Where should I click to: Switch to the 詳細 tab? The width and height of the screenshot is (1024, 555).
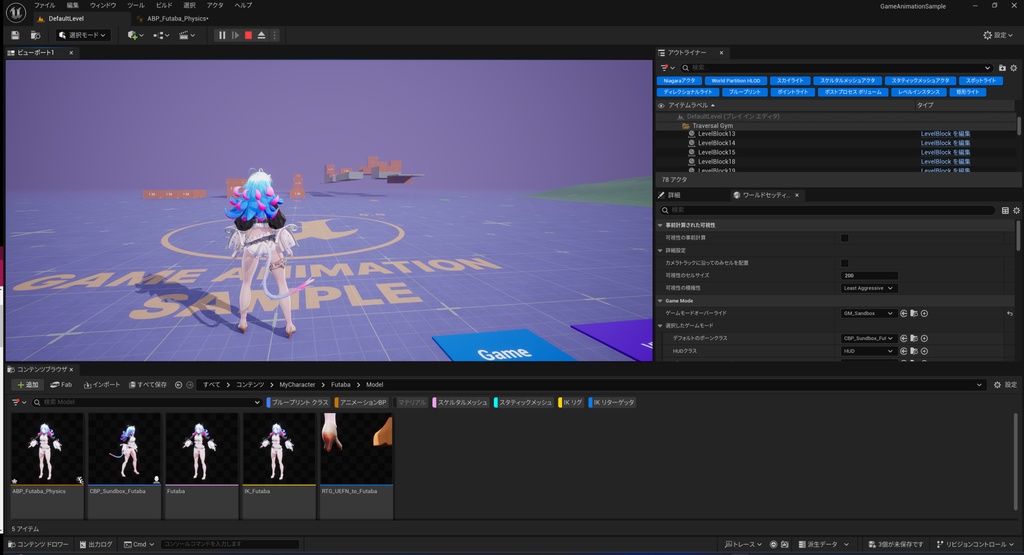673,195
